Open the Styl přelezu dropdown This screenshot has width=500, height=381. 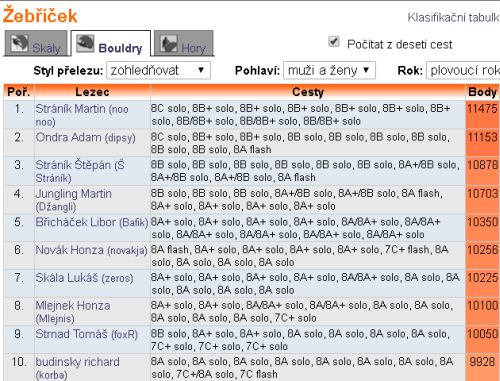[158, 70]
